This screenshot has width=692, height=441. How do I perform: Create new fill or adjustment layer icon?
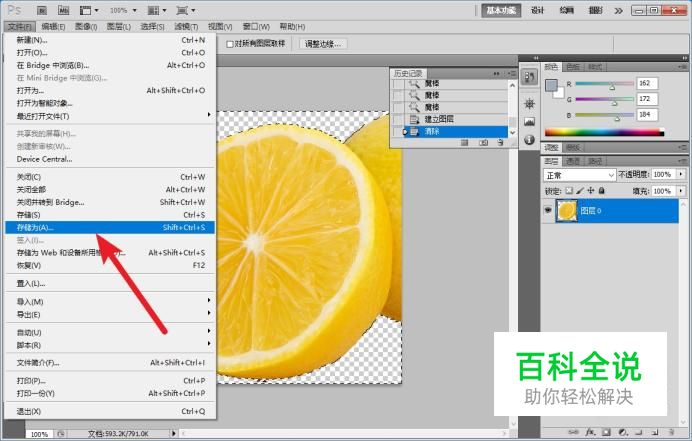[623, 432]
